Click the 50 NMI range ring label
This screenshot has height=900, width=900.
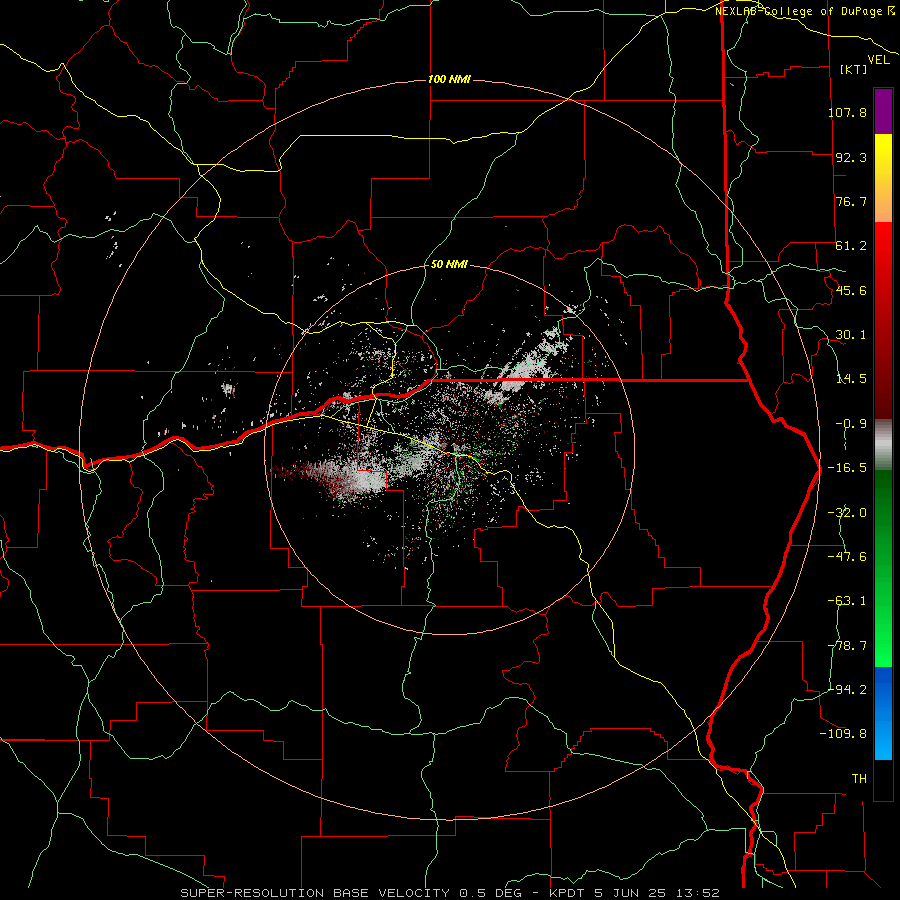(x=449, y=265)
